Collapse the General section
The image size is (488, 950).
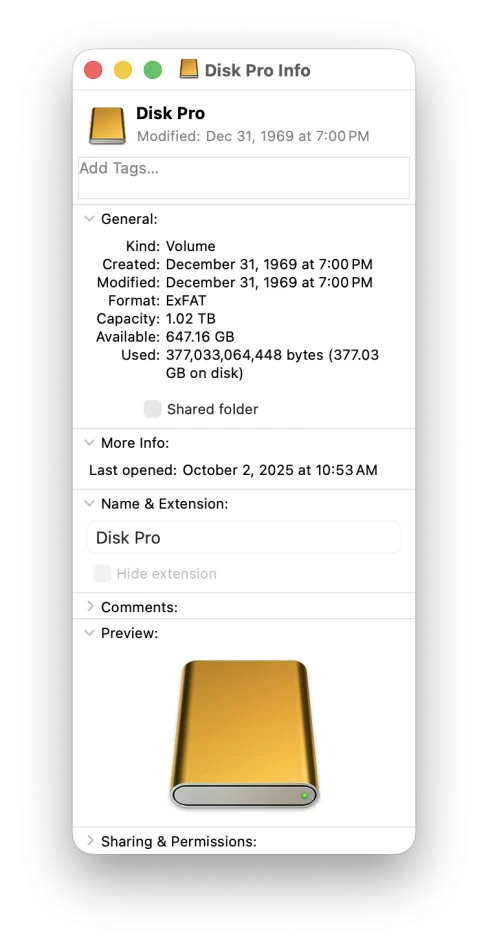[x=90, y=219]
